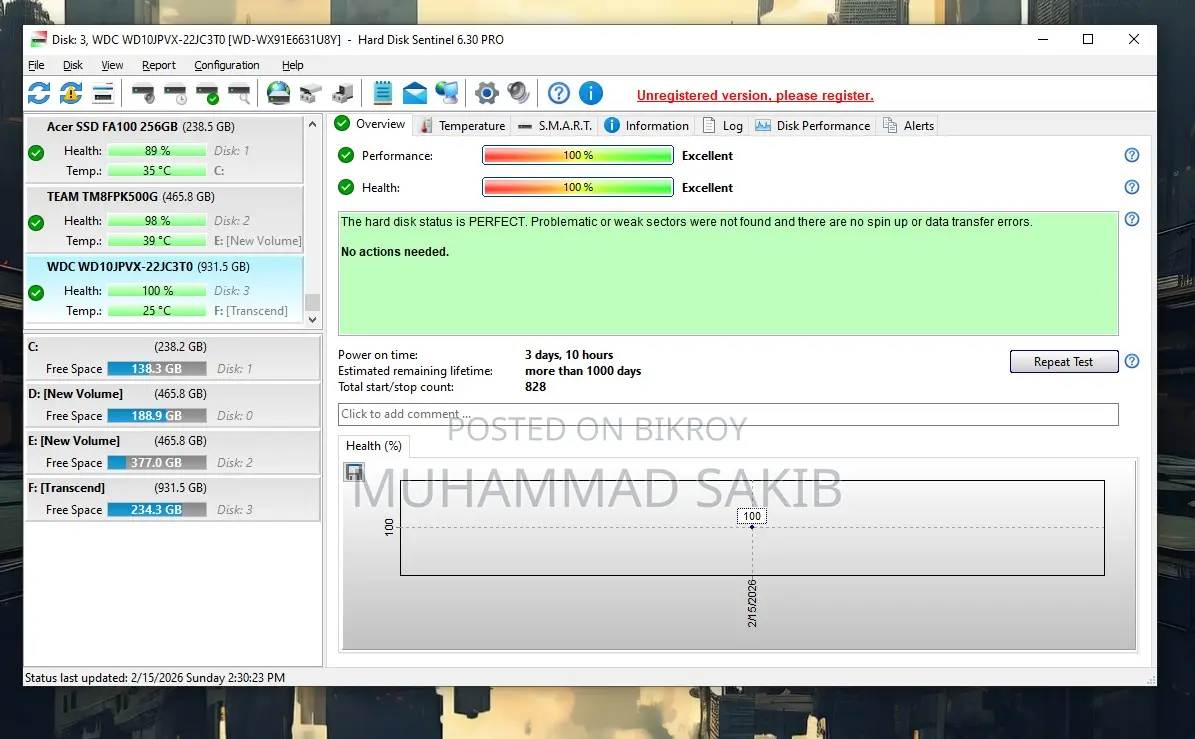Click the globe with monitor icon
Image resolution: width=1195 pixels, height=739 pixels.
[447, 93]
